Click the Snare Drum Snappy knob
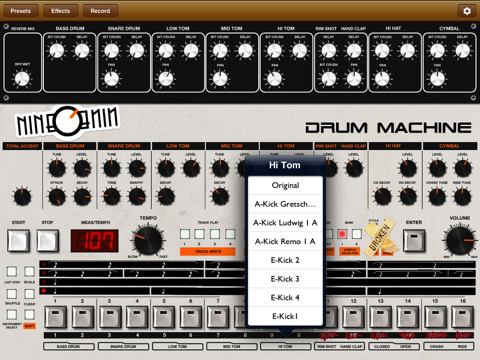 coord(137,197)
